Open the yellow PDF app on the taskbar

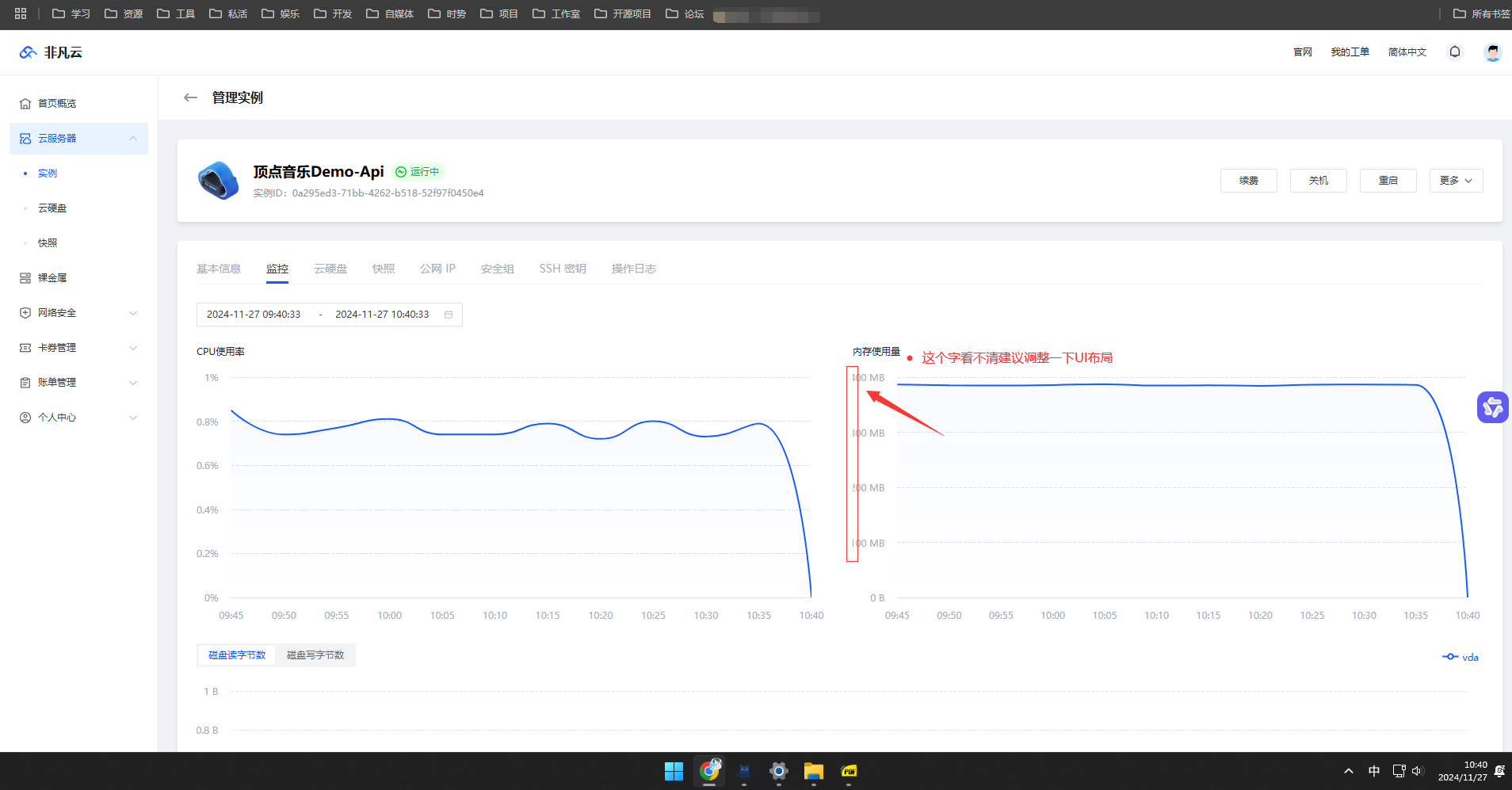click(849, 771)
